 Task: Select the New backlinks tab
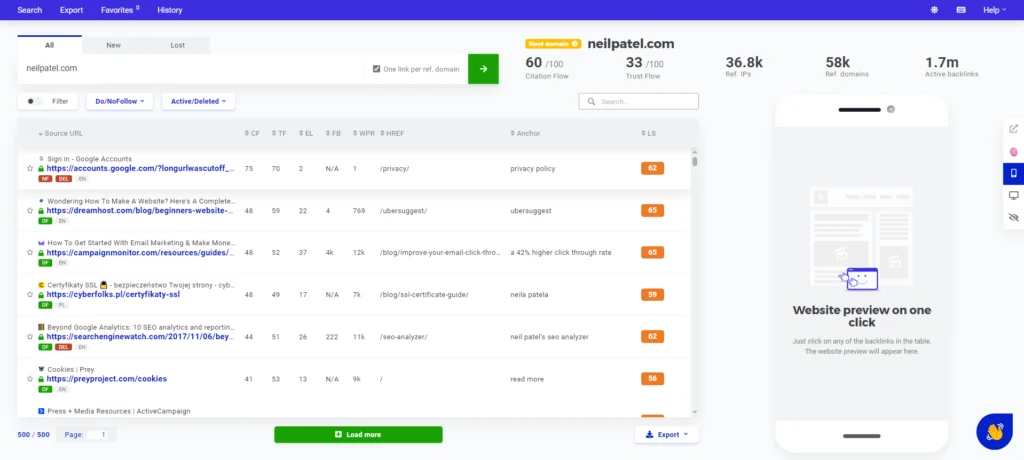[113, 45]
